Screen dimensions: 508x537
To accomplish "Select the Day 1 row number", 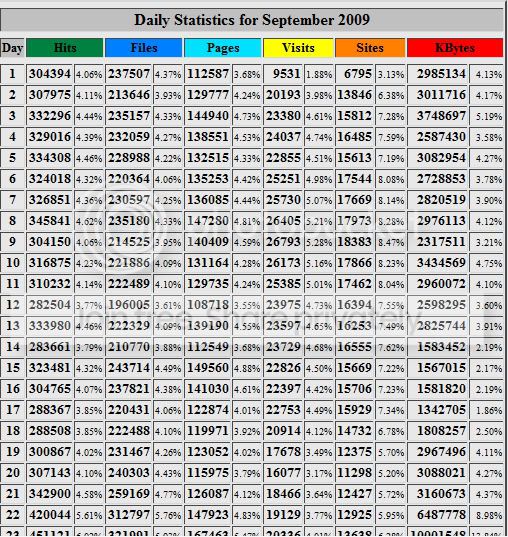I will [x=12, y=74].
